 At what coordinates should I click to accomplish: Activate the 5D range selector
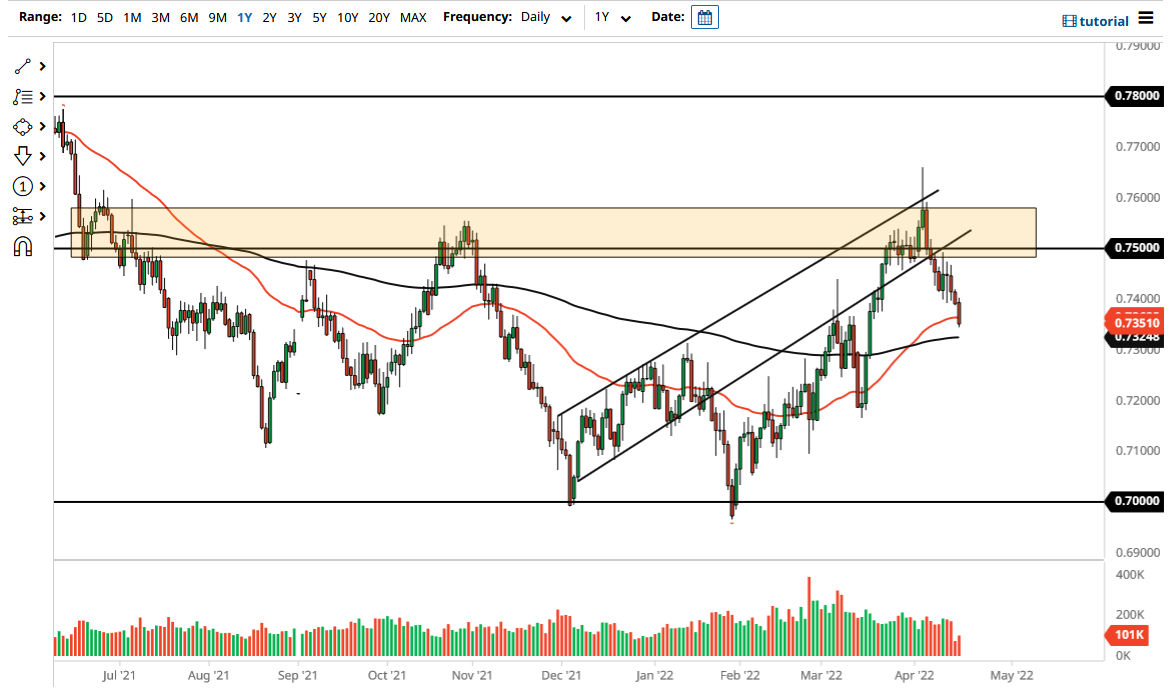104,17
